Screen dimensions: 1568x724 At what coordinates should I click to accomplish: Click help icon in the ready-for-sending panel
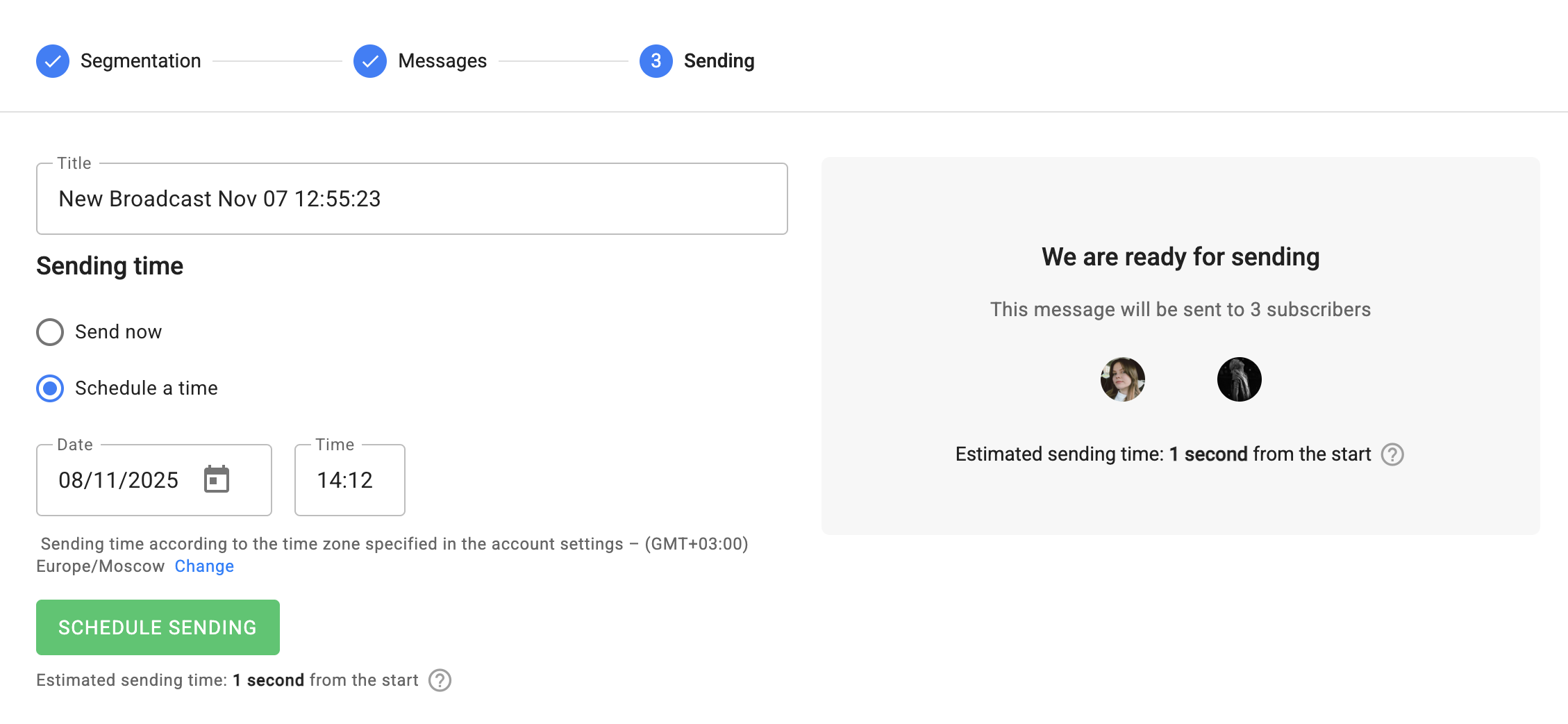[1392, 454]
